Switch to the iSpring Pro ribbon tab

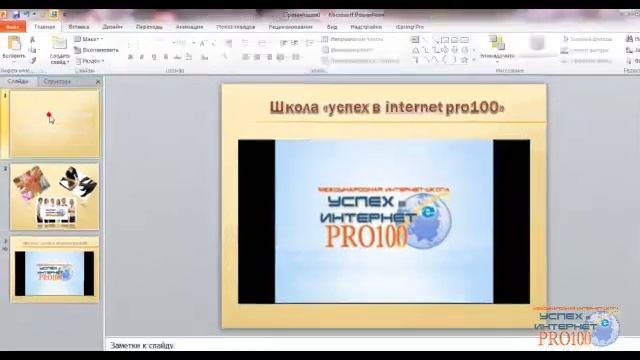click(x=410, y=27)
